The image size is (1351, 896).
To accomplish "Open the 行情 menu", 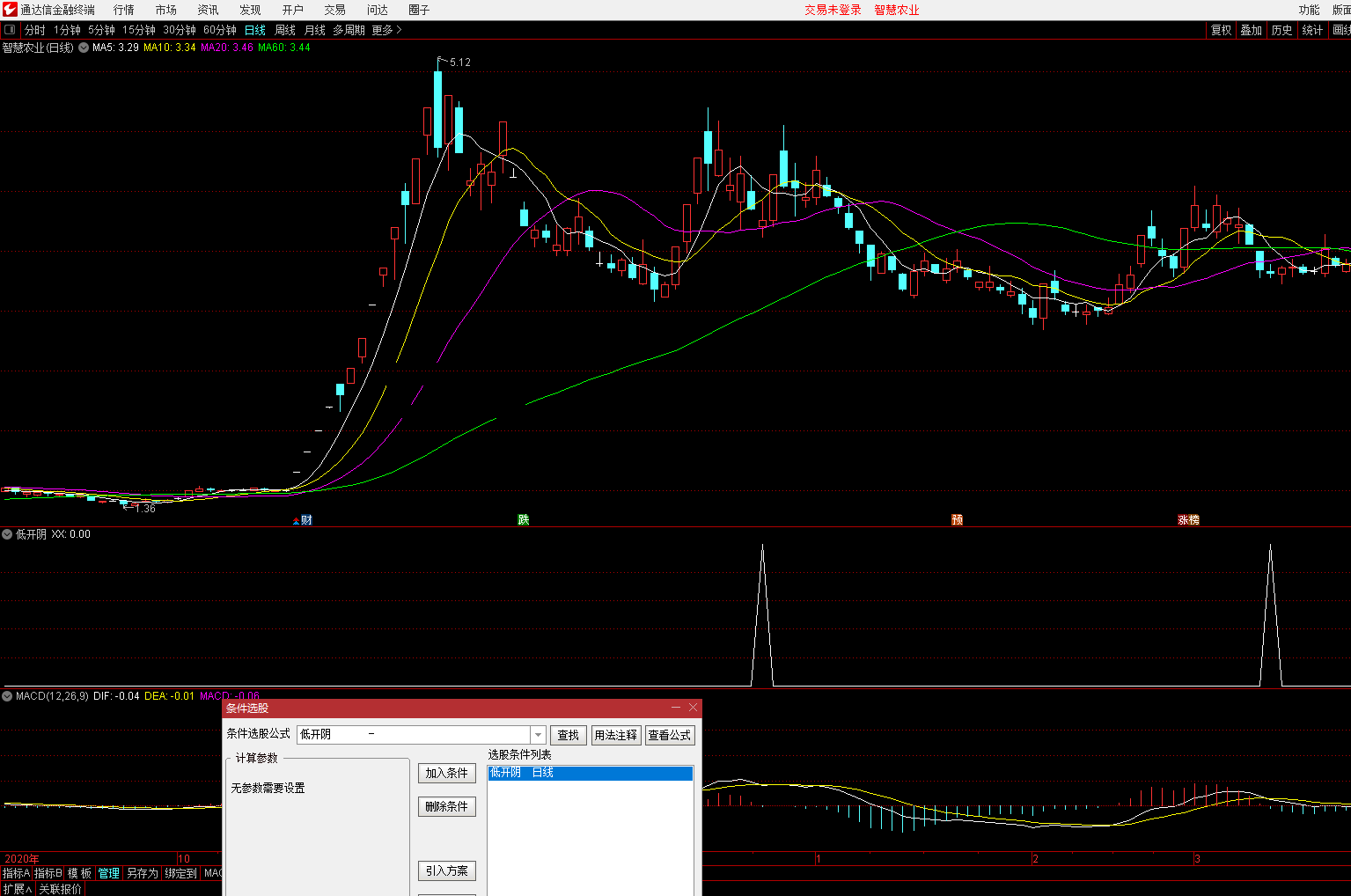I will (124, 10).
